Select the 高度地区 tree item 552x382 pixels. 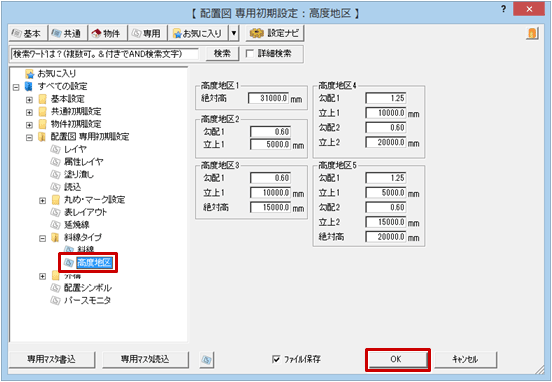[x=95, y=263]
